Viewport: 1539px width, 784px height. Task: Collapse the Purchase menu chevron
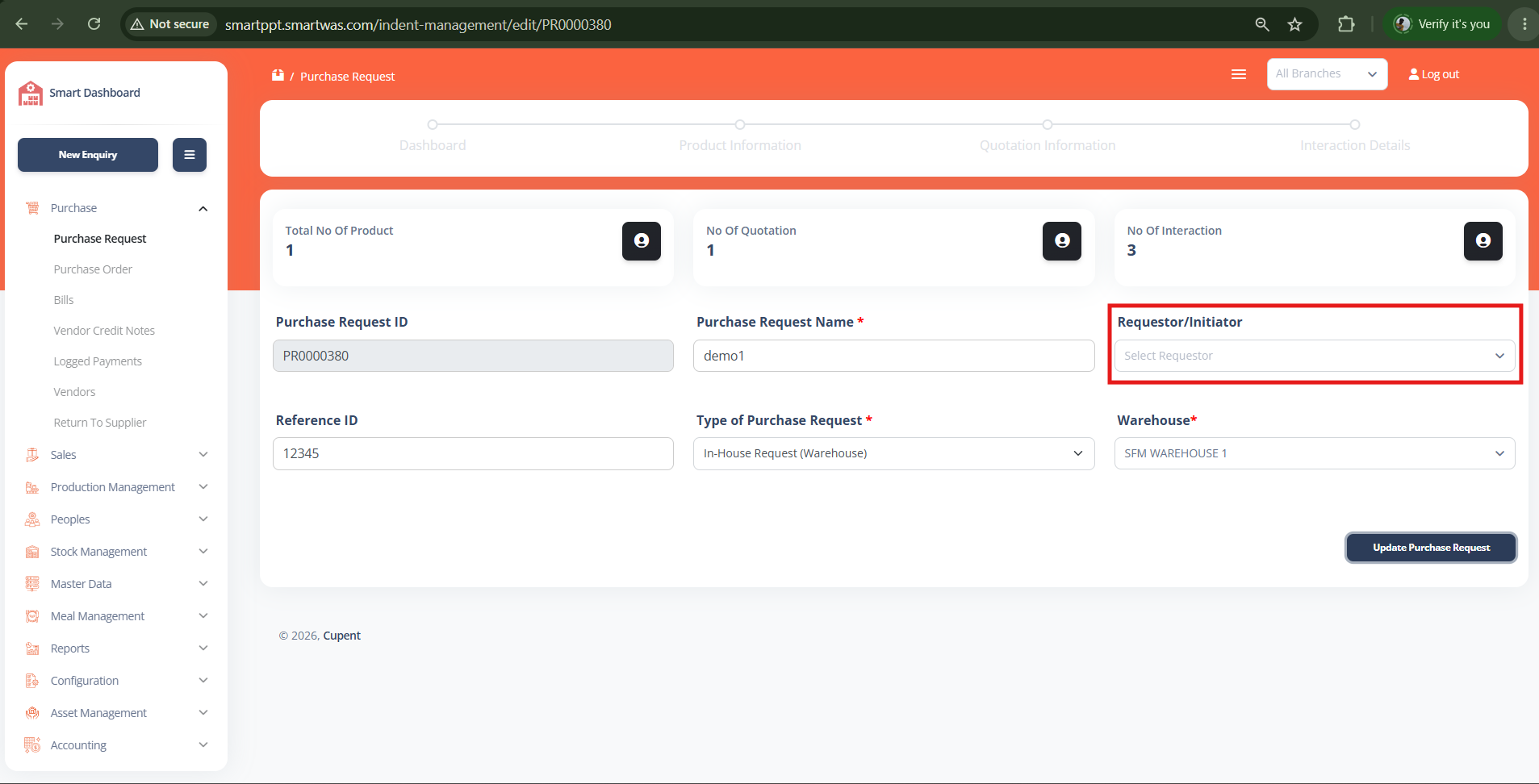click(203, 209)
